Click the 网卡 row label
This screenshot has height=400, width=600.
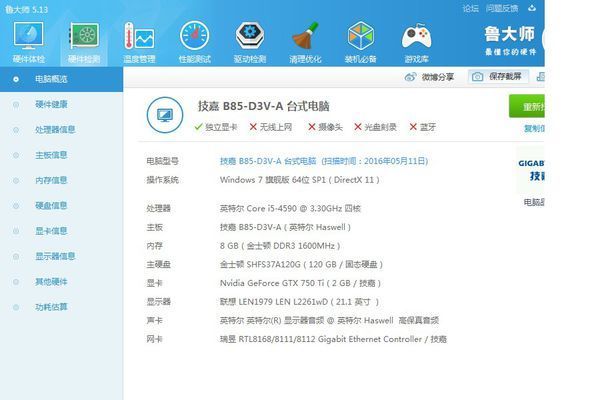(154, 339)
